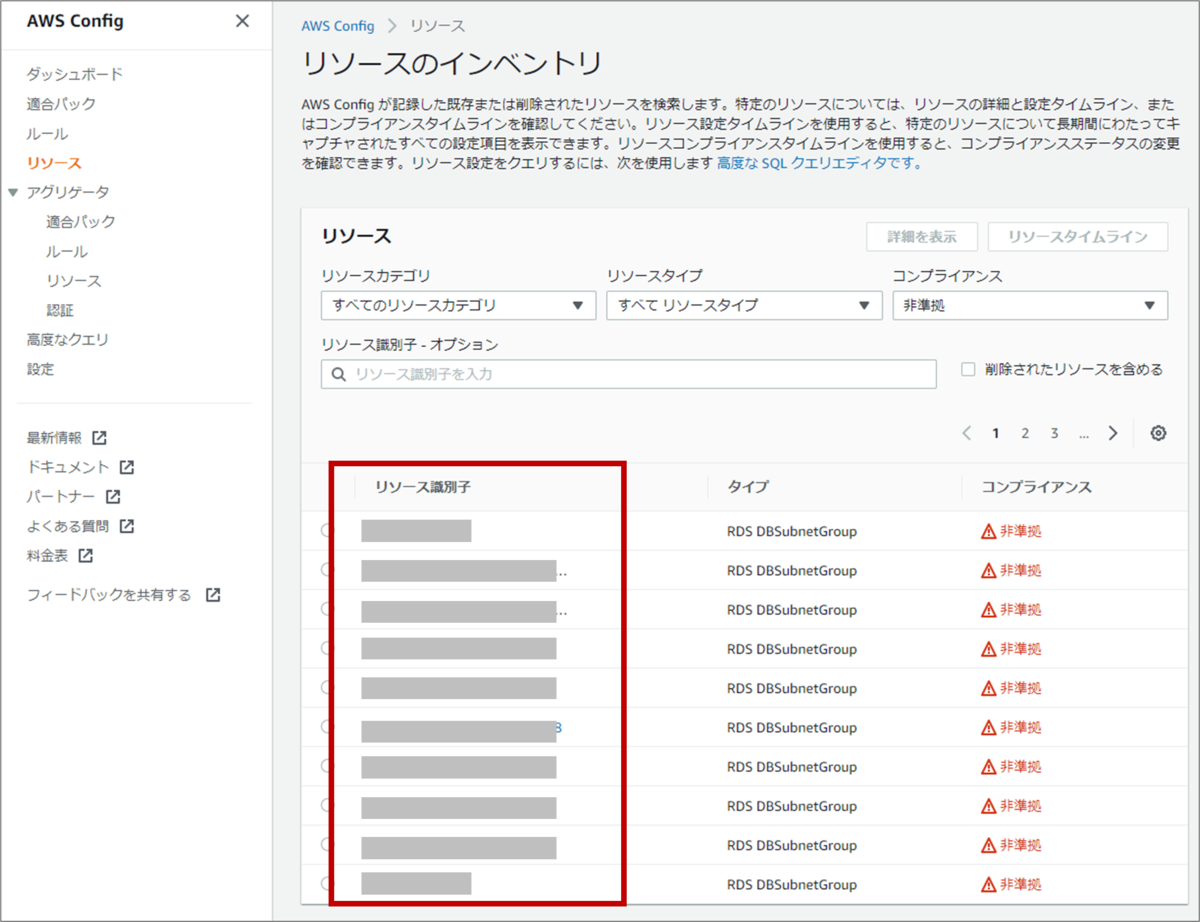The width and height of the screenshot is (1200, 922).
Task: Open 最新情報 external link
Action: 54,438
